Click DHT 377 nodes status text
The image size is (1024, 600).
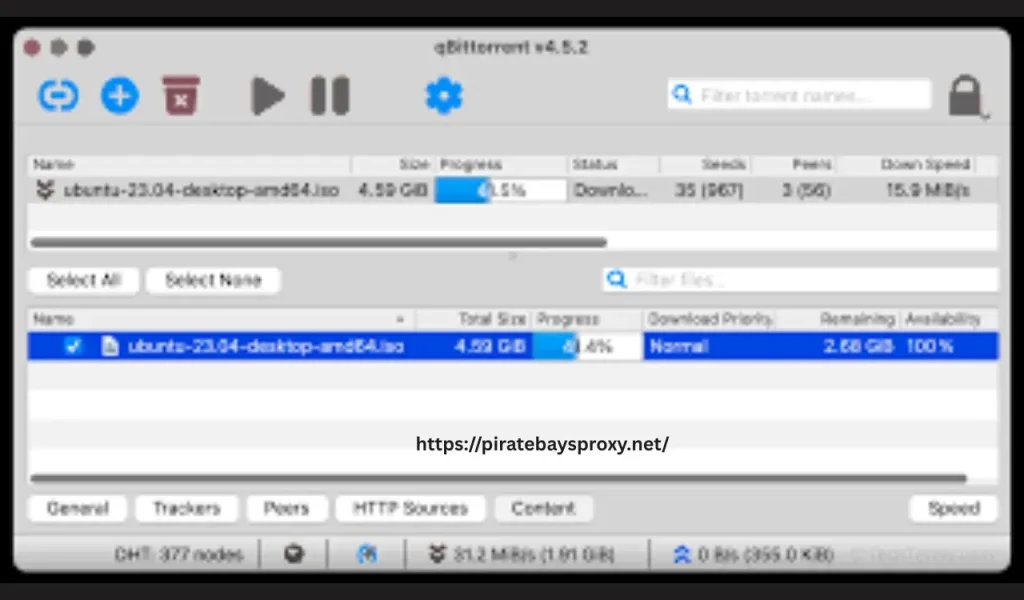178,555
